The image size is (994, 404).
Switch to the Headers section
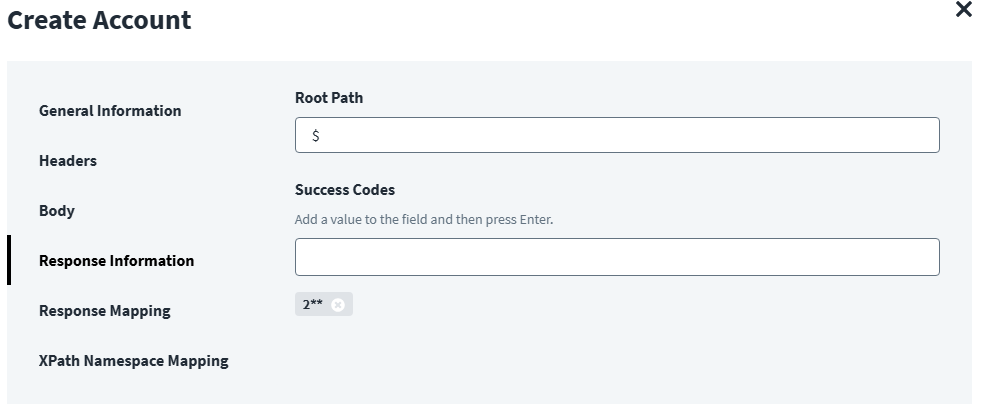[68, 161]
